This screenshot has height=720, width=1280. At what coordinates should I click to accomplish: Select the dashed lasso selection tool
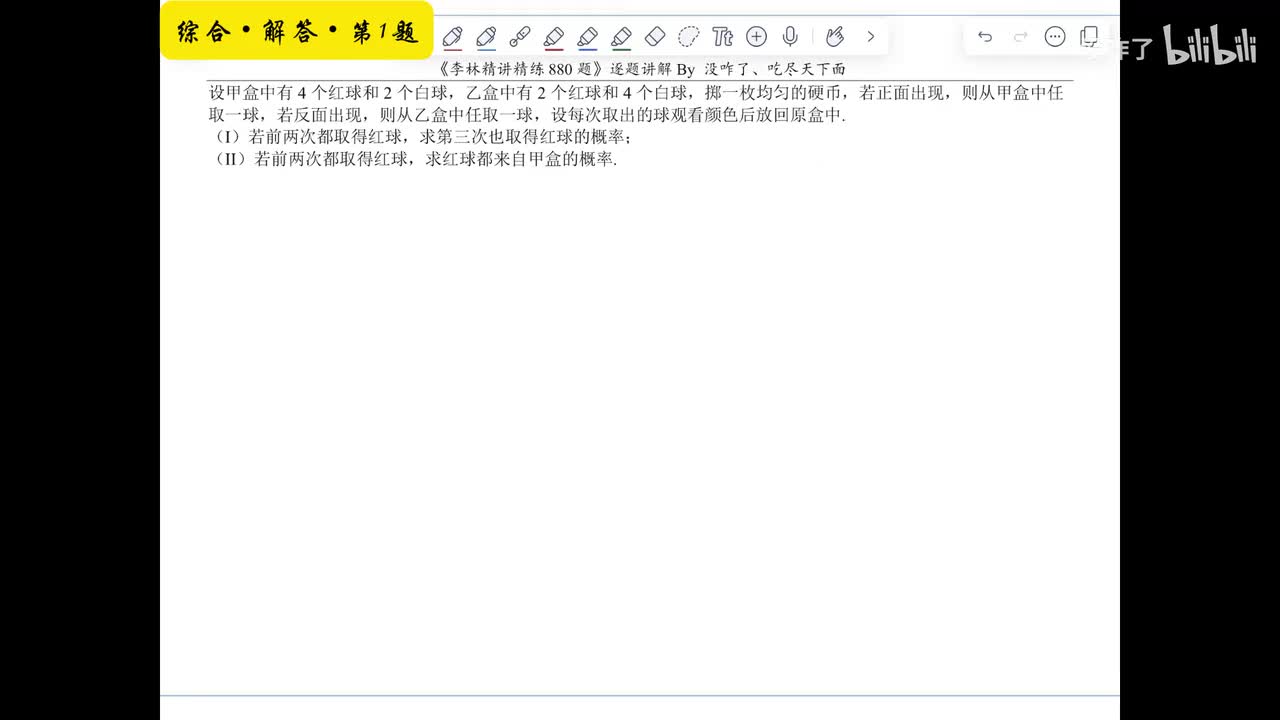click(689, 37)
